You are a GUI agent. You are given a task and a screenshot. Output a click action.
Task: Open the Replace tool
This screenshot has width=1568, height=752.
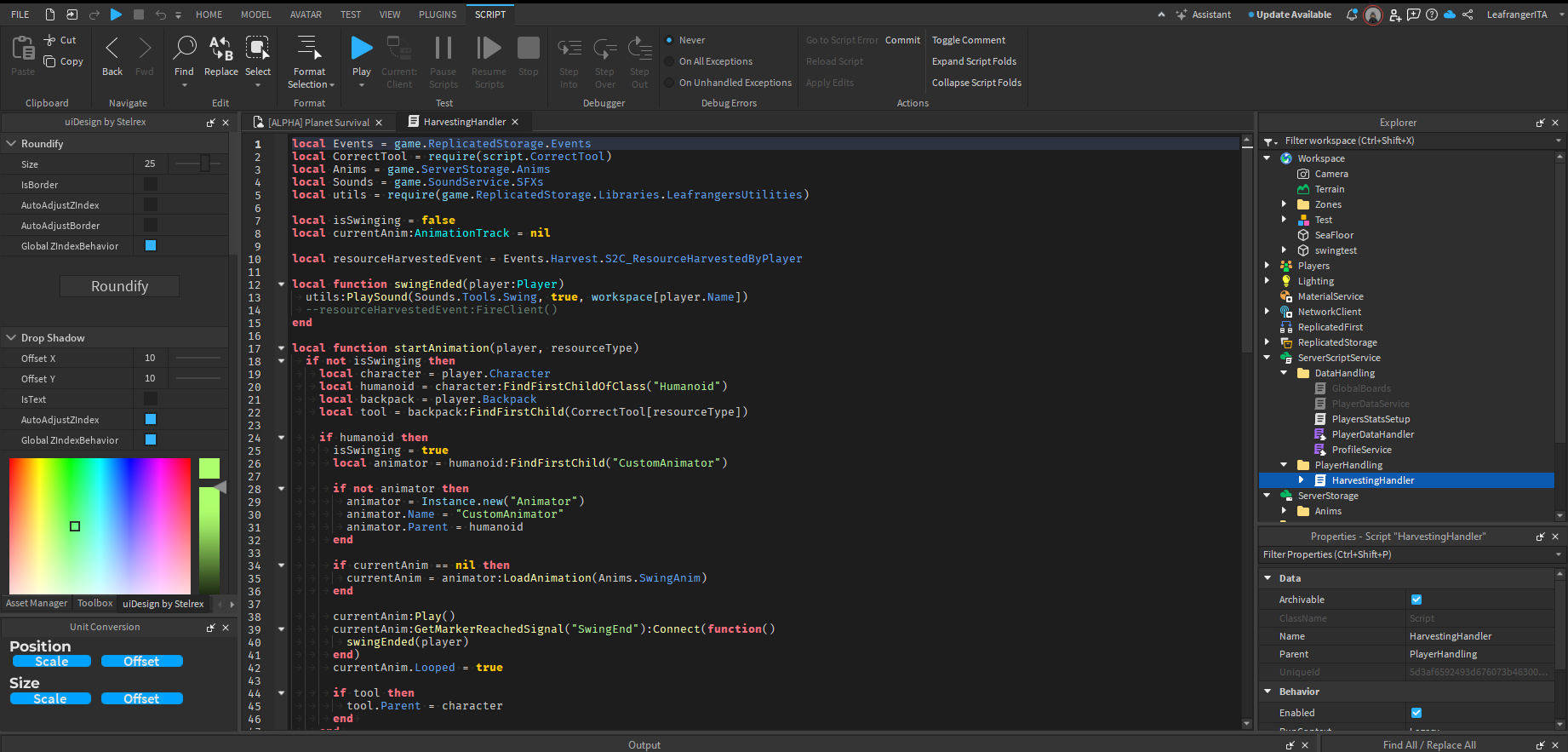220,48
